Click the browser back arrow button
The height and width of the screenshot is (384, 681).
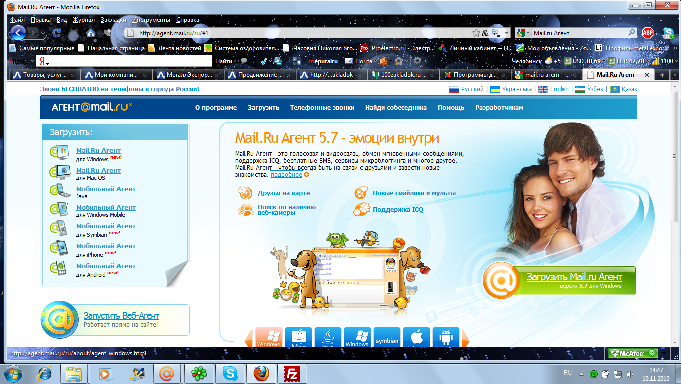coord(18,33)
